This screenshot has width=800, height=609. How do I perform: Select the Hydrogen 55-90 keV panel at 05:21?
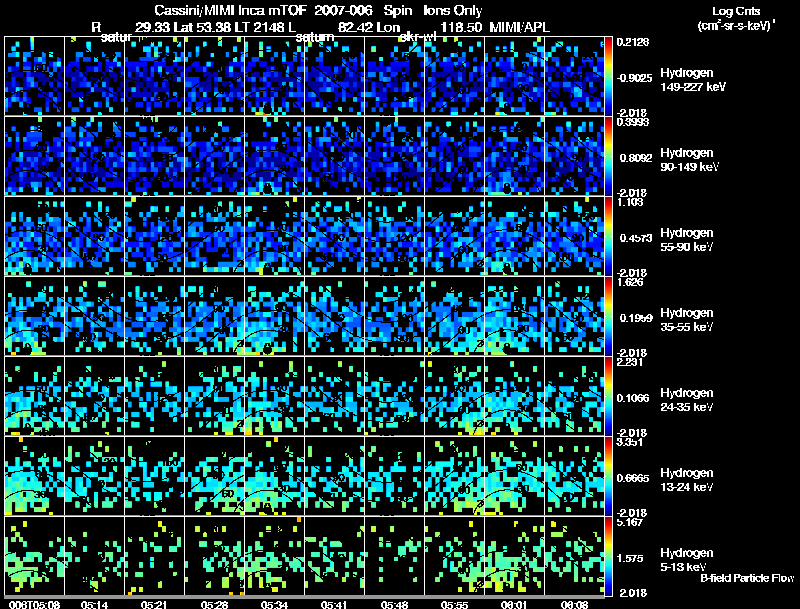point(155,236)
